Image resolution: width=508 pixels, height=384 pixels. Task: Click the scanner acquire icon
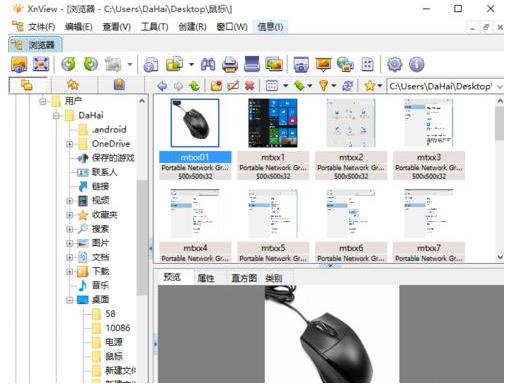click(252, 64)
